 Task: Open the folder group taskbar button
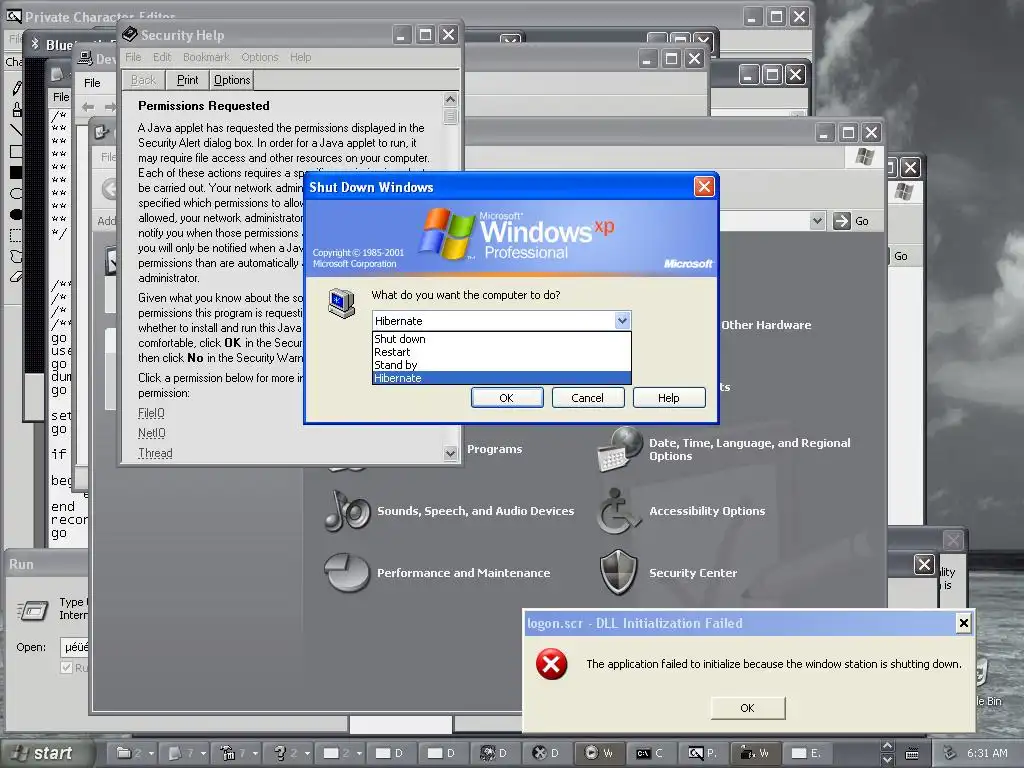point(131,753)
